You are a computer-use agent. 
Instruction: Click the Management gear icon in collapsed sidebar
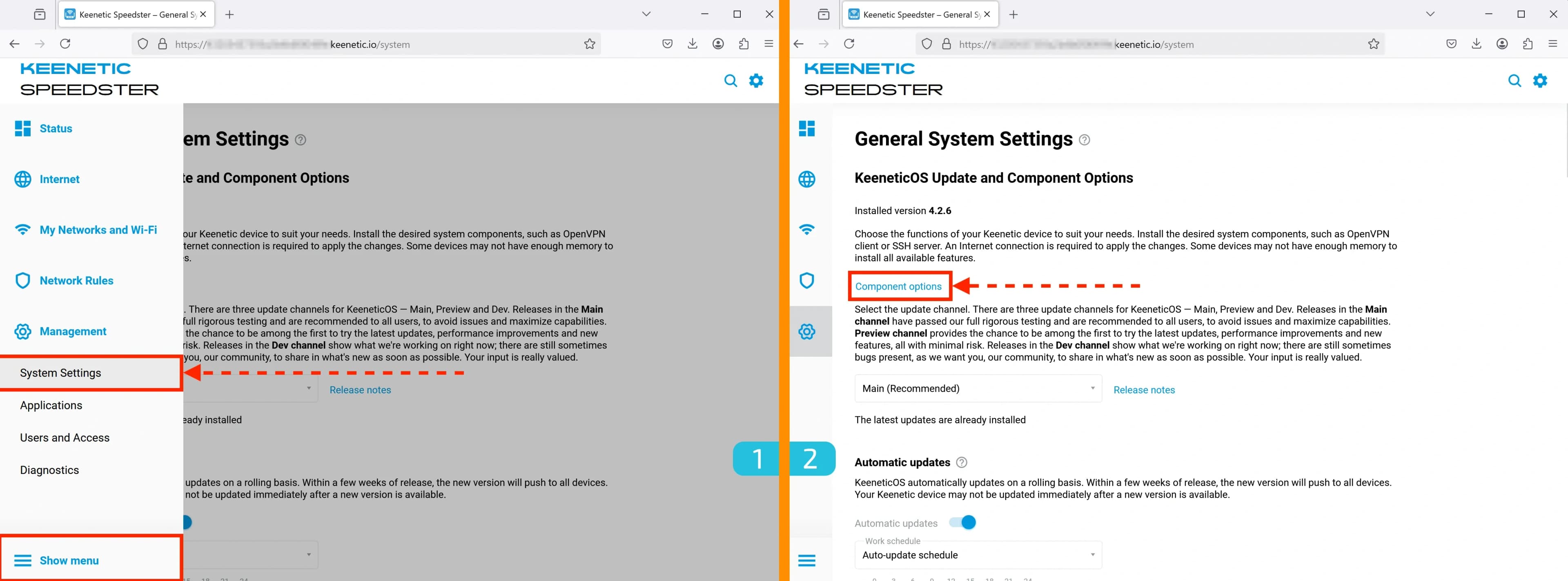click(x=806, y=331)
